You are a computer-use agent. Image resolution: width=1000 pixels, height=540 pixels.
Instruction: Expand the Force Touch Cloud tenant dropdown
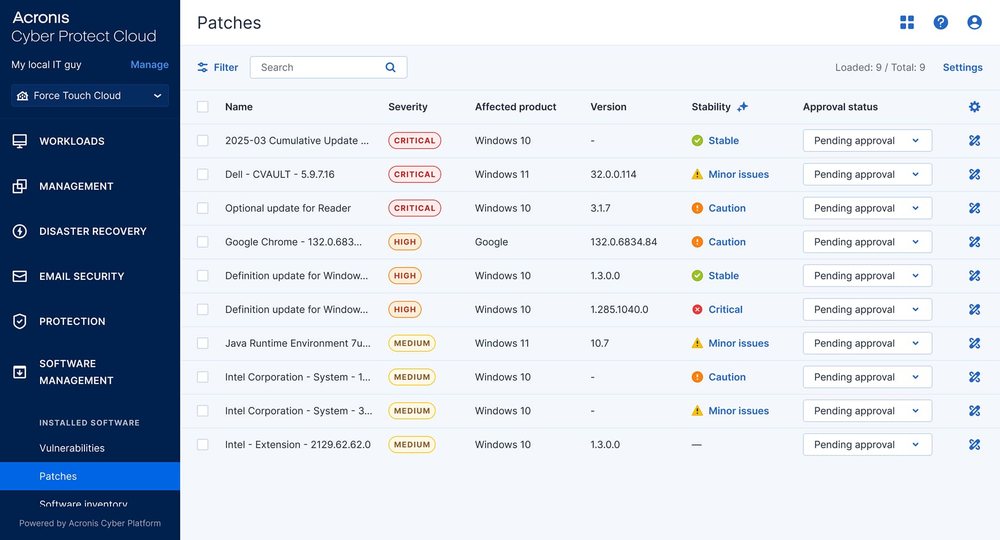(90, 96)
